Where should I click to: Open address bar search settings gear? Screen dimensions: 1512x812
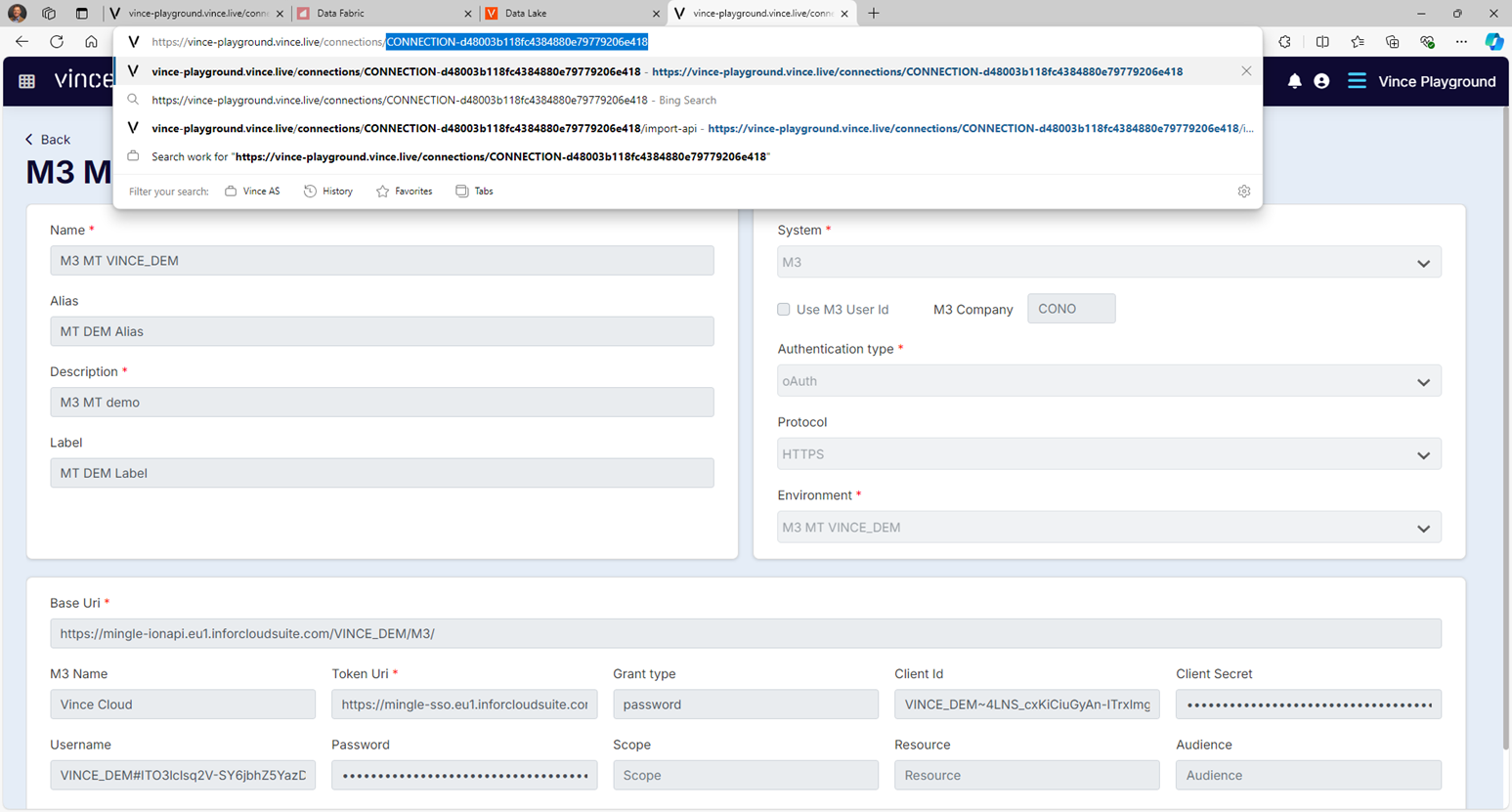[1244, 192]
